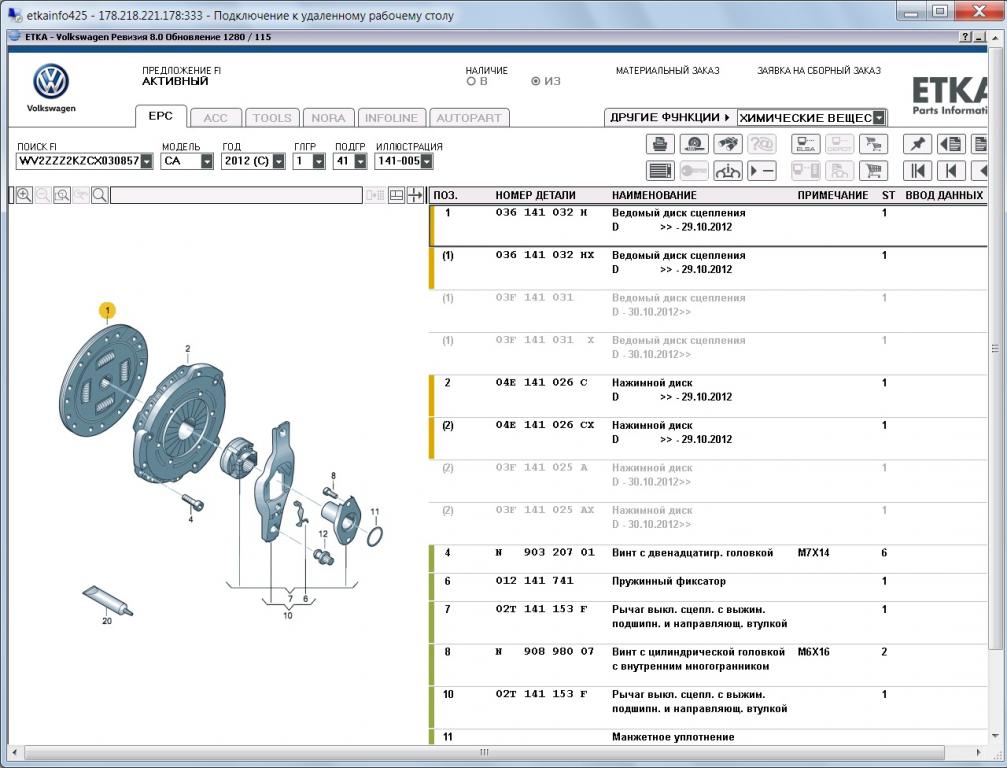Select screw row N 908 980 07

tap(708, 665)
